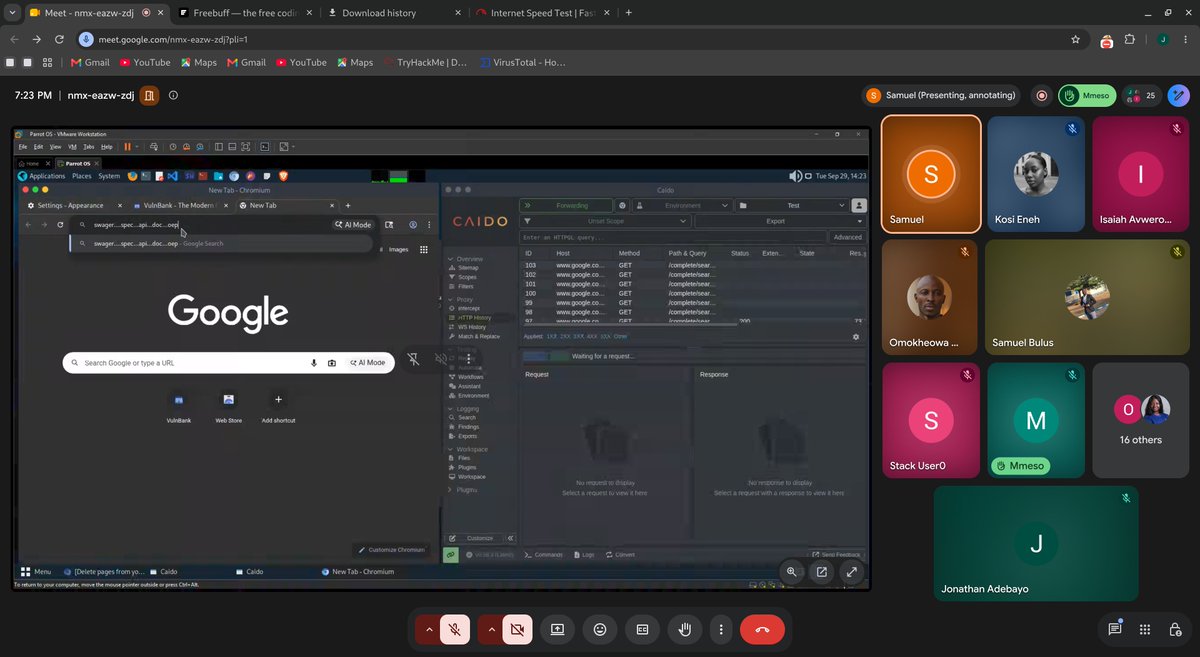Switch to Internet Speed Test tab
1200x657 pixels.
[x=540, y=13]
